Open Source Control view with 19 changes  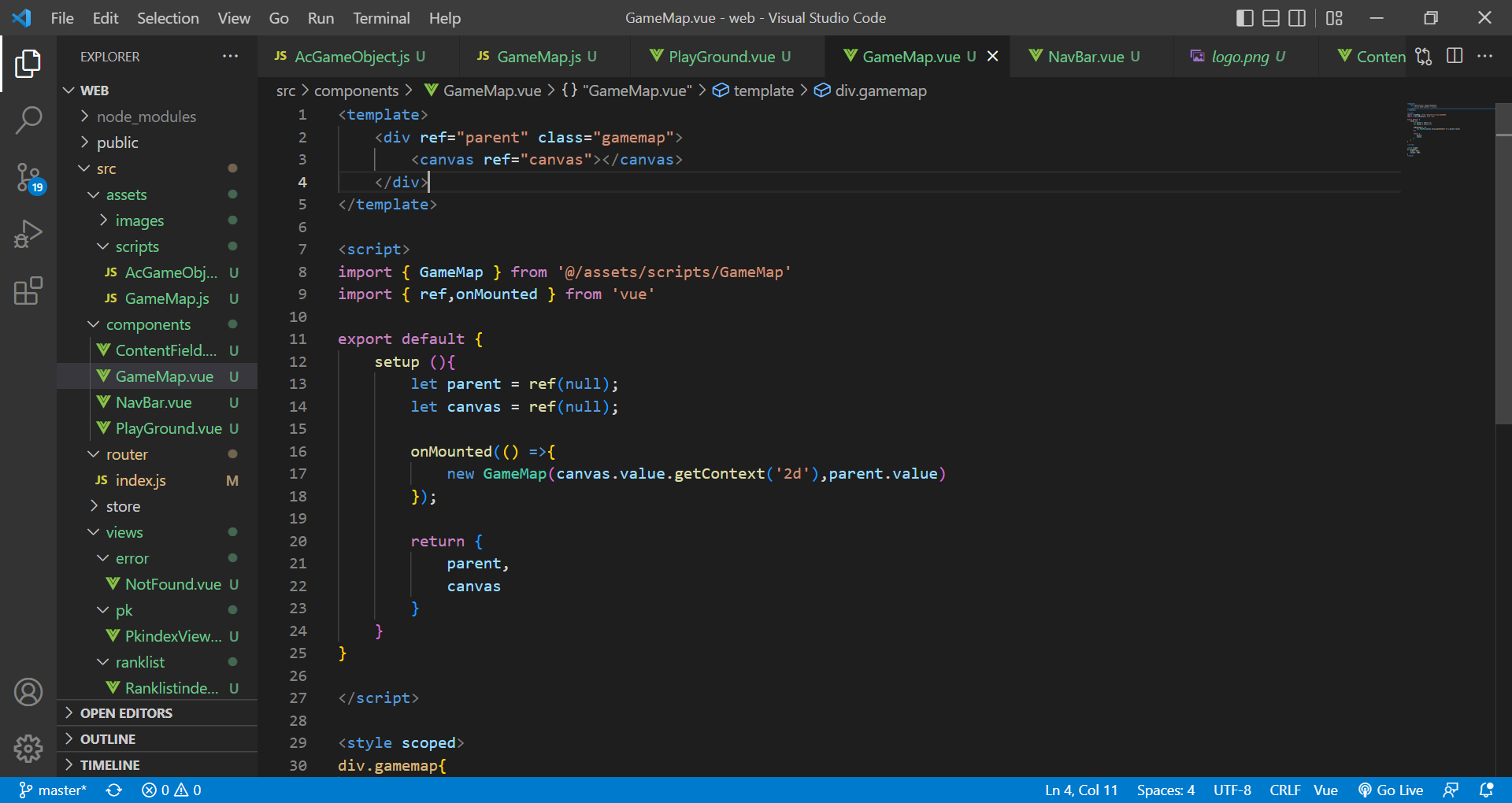(28, 178)
